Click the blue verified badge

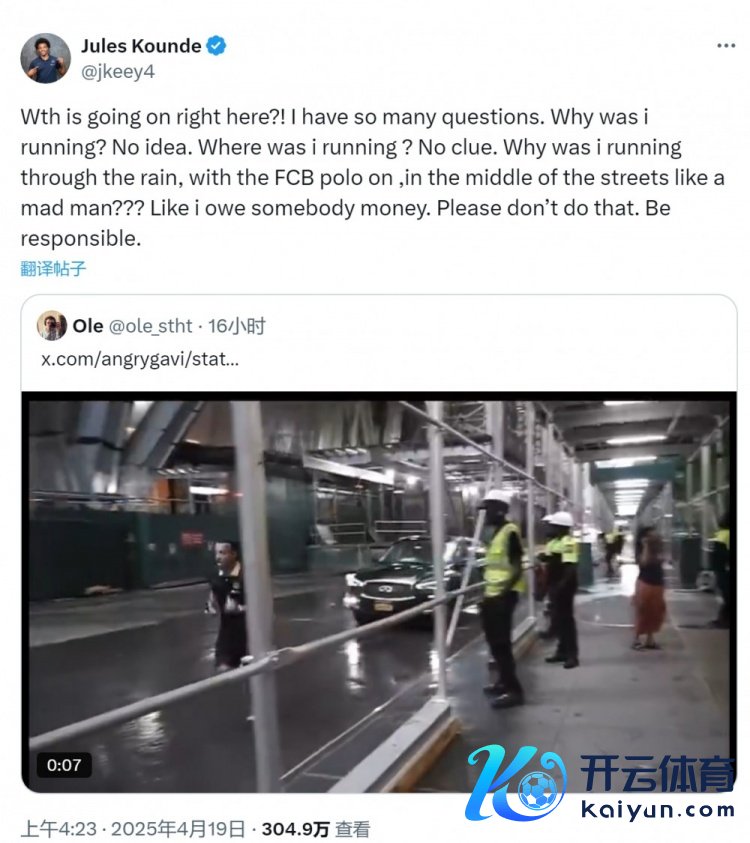[x=216, y=46]
